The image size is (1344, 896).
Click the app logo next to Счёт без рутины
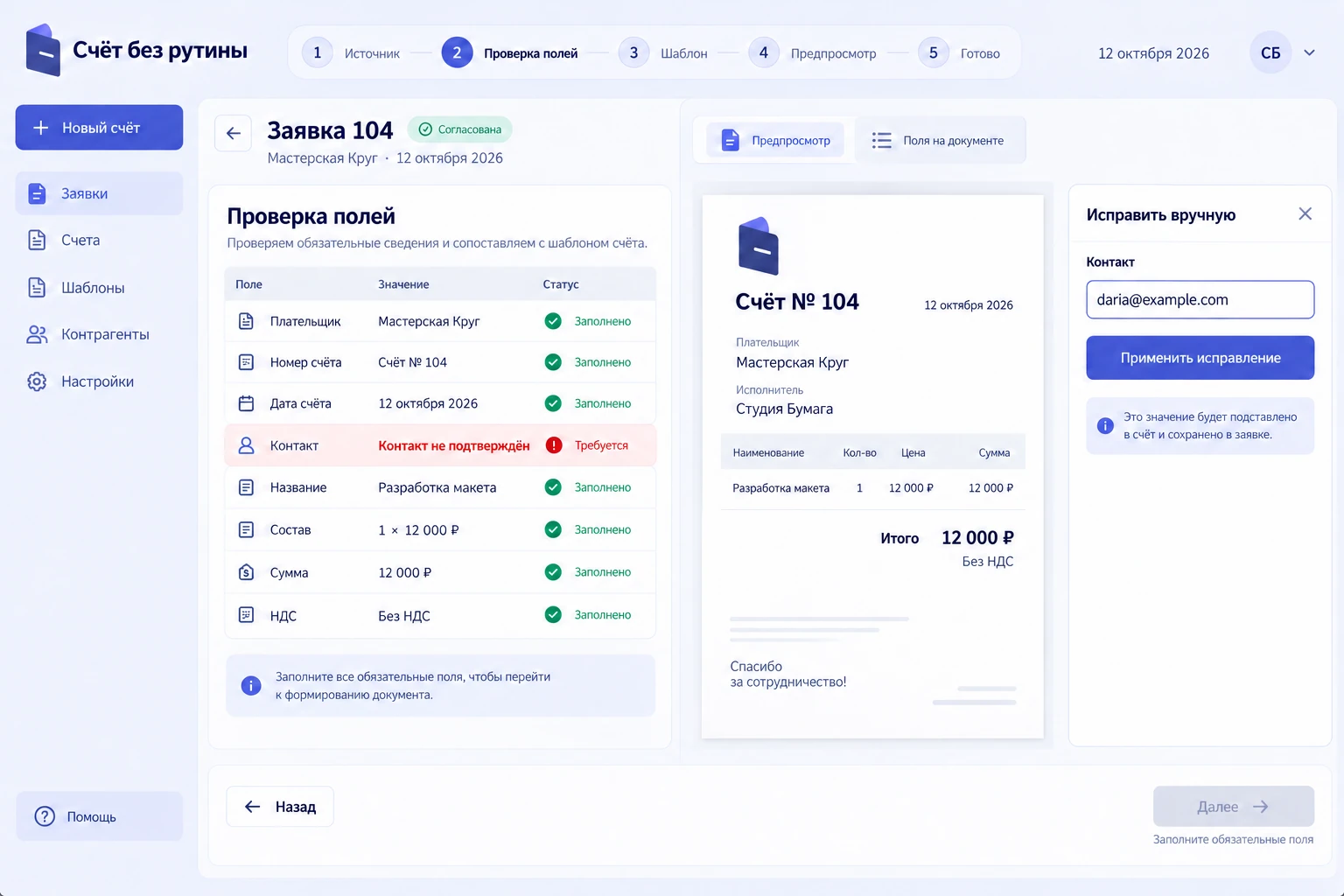point(43,50)
